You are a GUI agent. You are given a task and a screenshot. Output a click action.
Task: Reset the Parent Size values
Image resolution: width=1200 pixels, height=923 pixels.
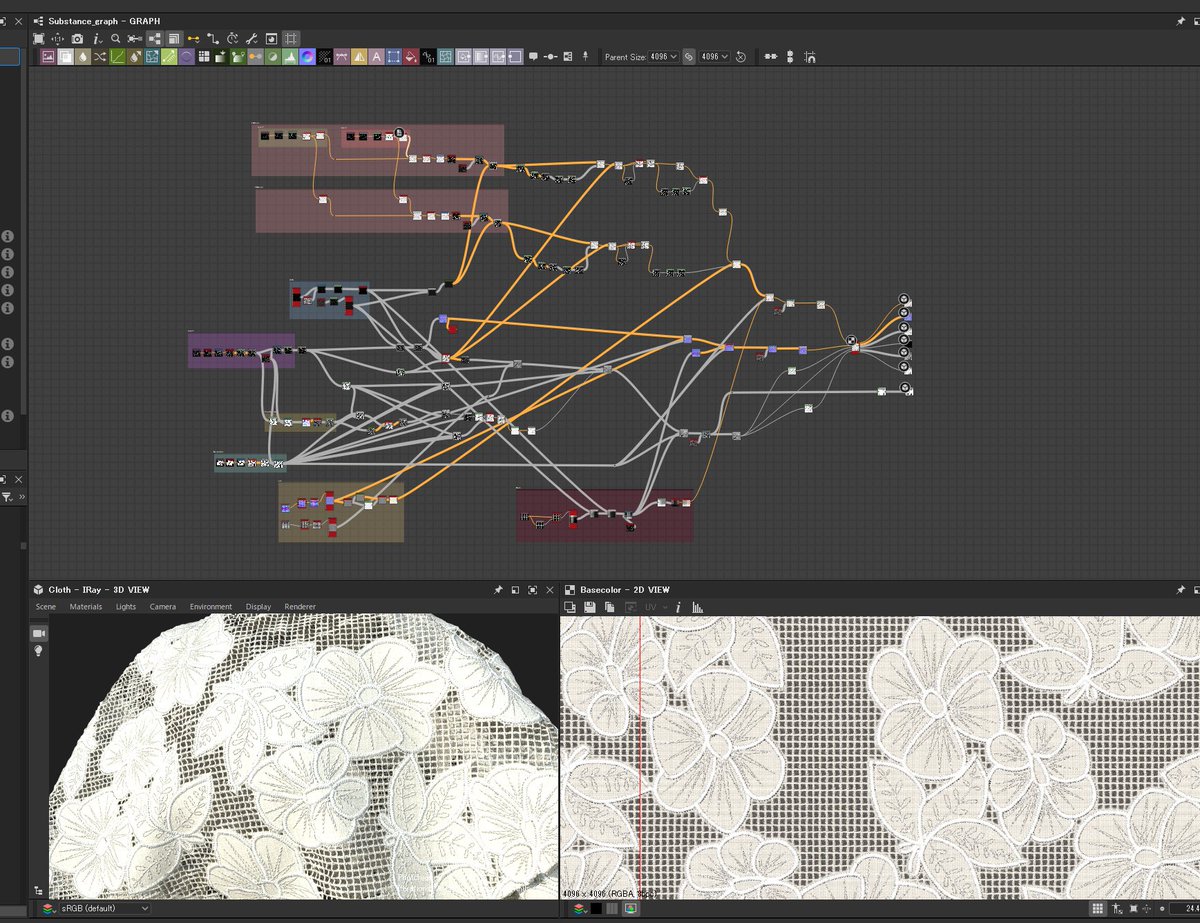741,57
